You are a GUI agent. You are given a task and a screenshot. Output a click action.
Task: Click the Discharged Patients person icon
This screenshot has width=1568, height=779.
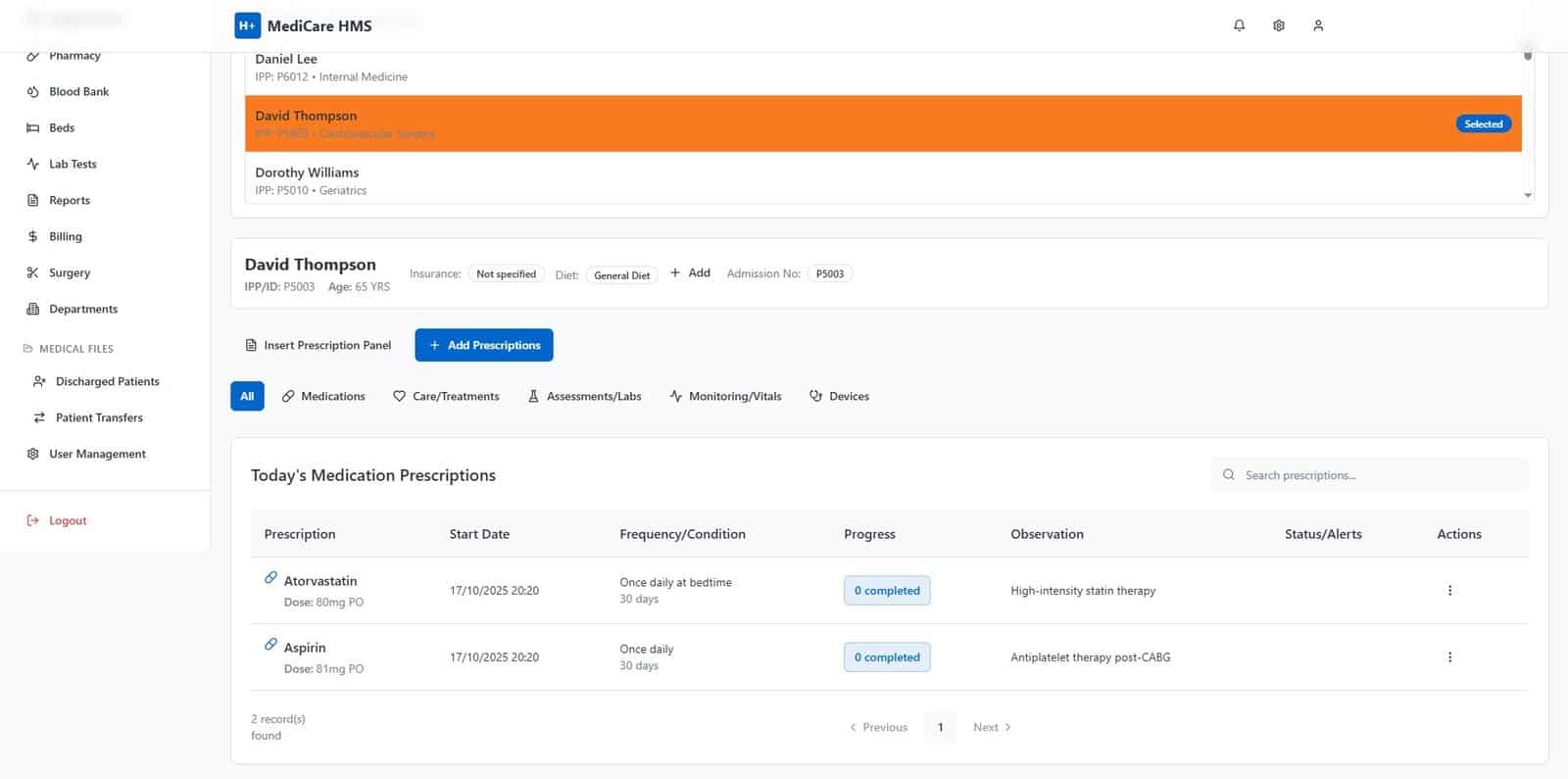tap(39, 382)
